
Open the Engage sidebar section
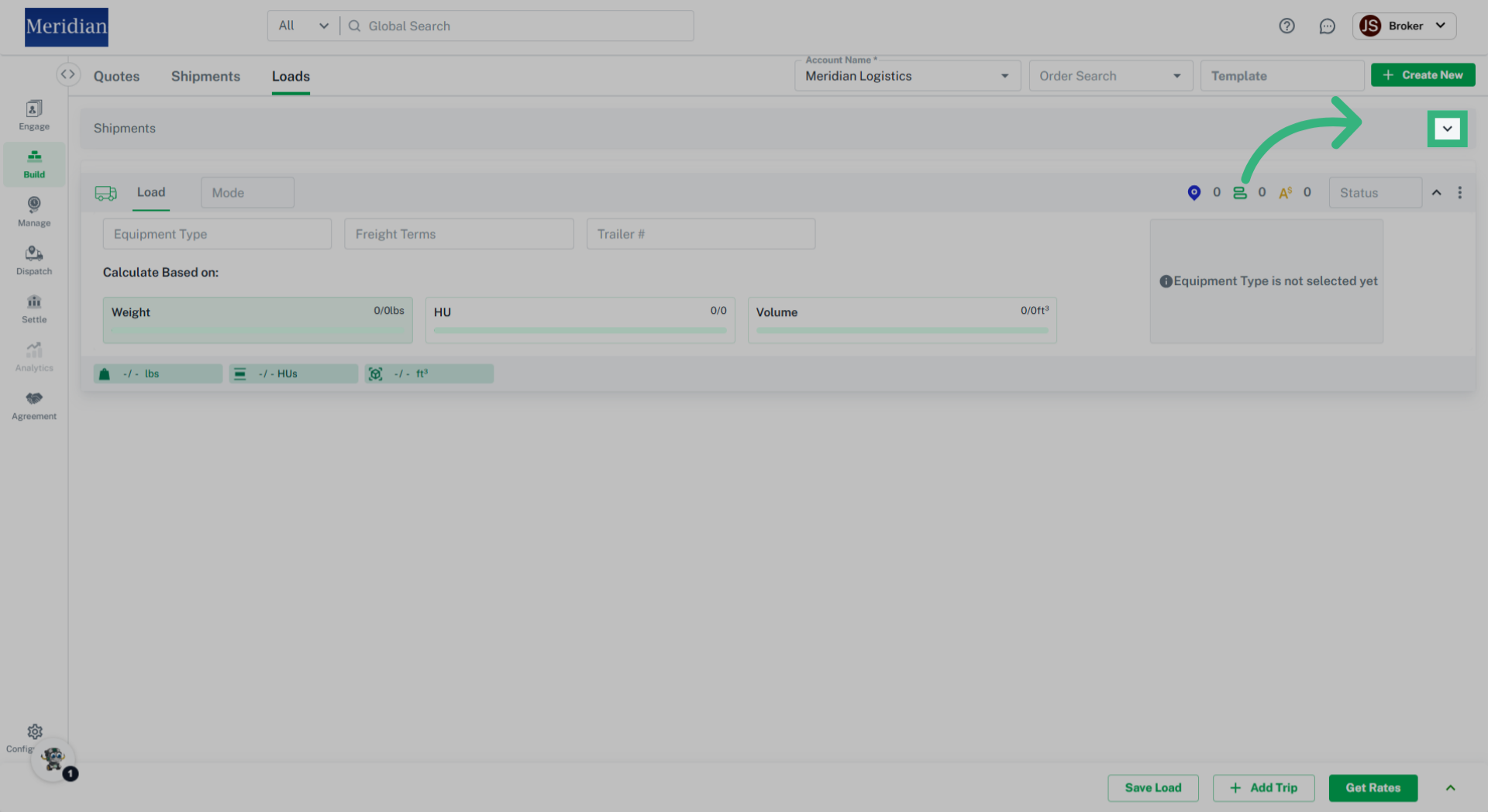coord(33,115)
